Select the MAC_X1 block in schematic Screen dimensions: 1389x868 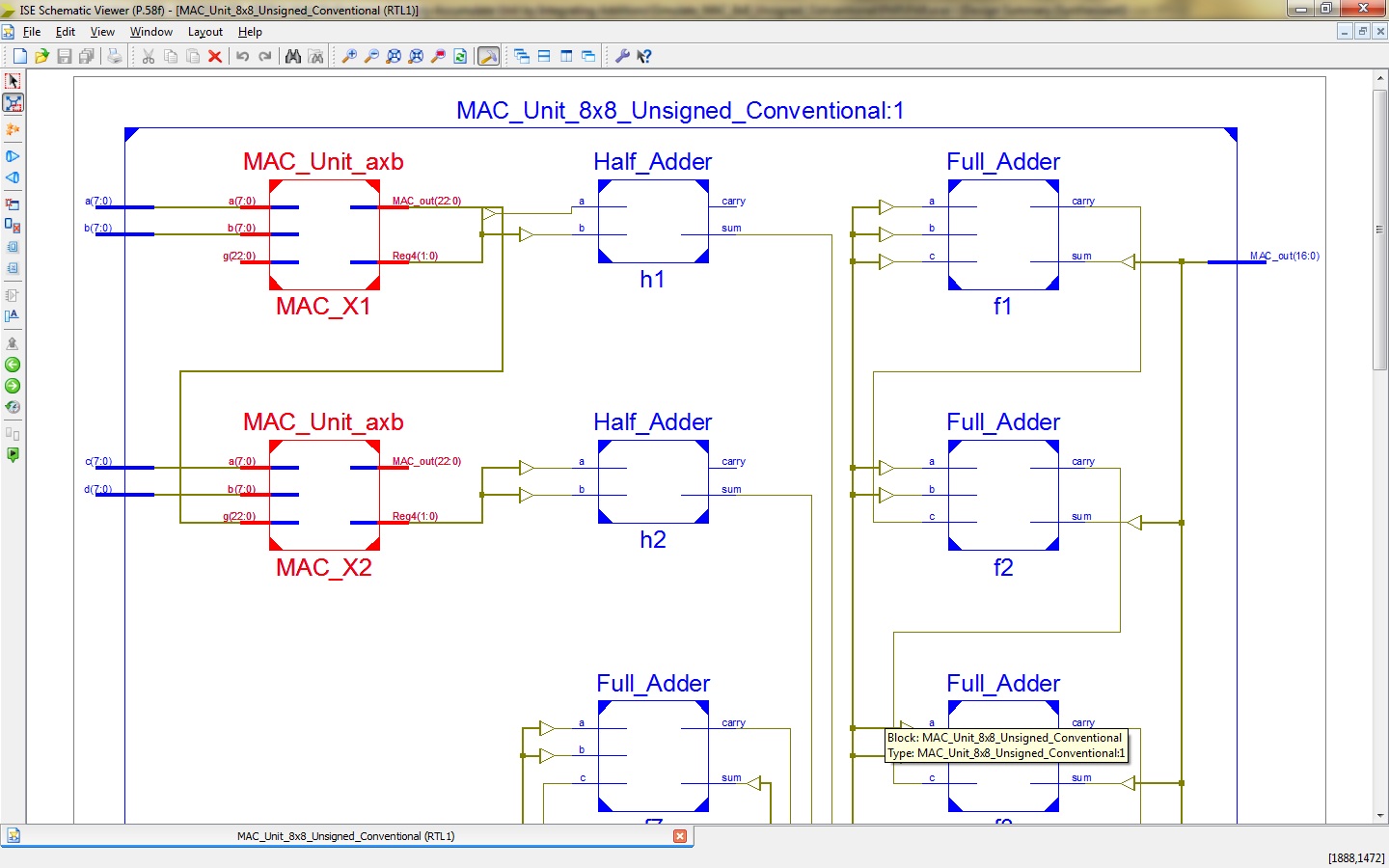(324, 234)
